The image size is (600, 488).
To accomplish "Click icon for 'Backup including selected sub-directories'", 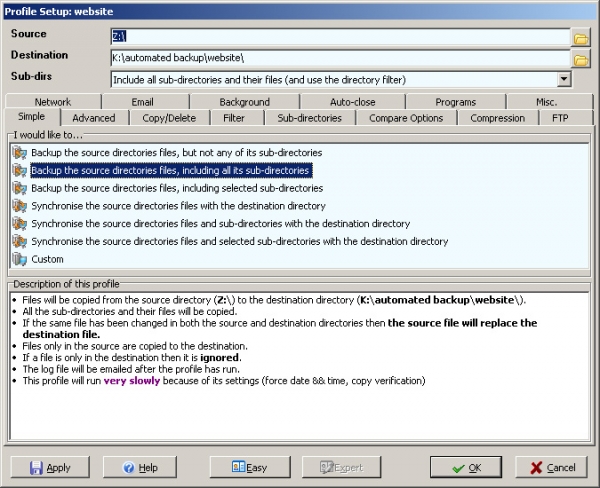I will point(19,188).
